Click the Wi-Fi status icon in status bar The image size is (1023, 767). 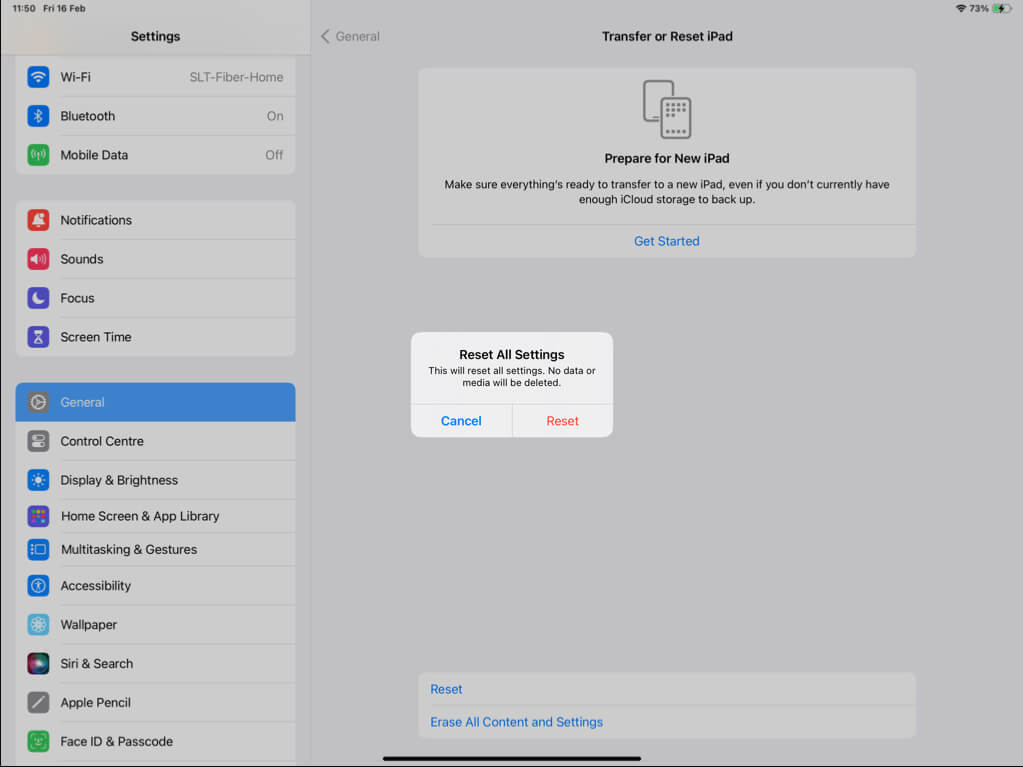[x=960, y=8]
